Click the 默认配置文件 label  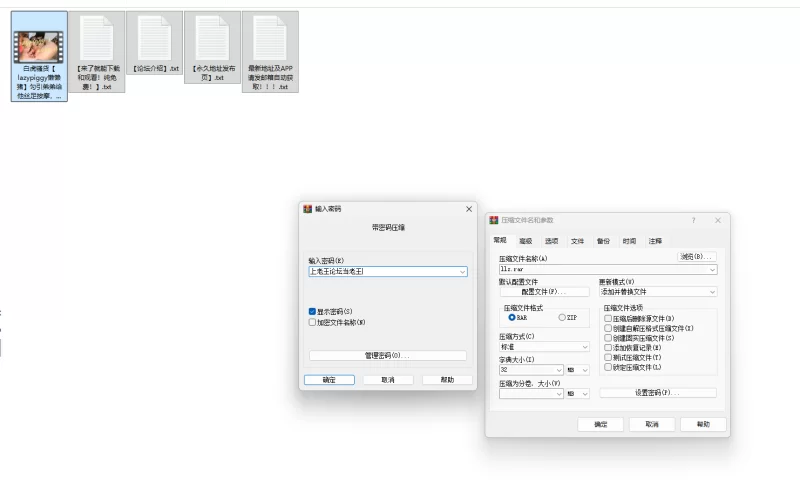click(518, 282)
